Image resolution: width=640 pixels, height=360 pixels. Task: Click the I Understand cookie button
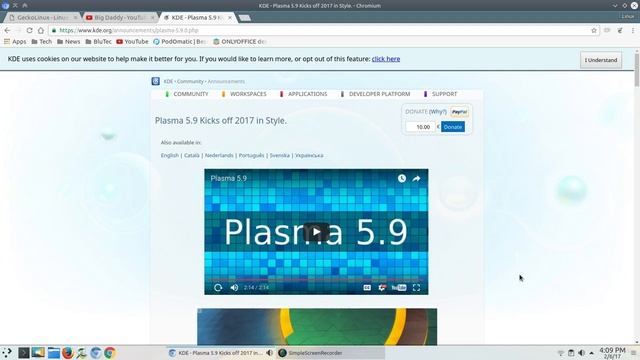pos(601,60)
